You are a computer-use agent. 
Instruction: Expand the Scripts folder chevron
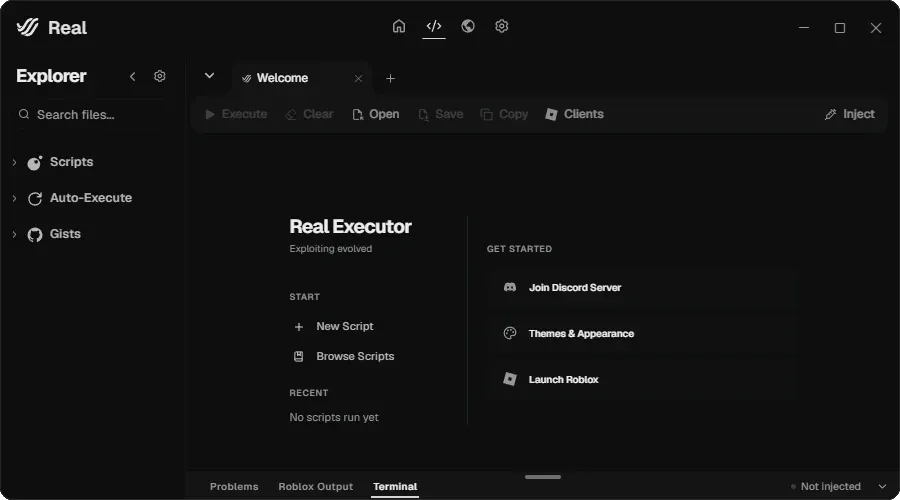[14, 162]
